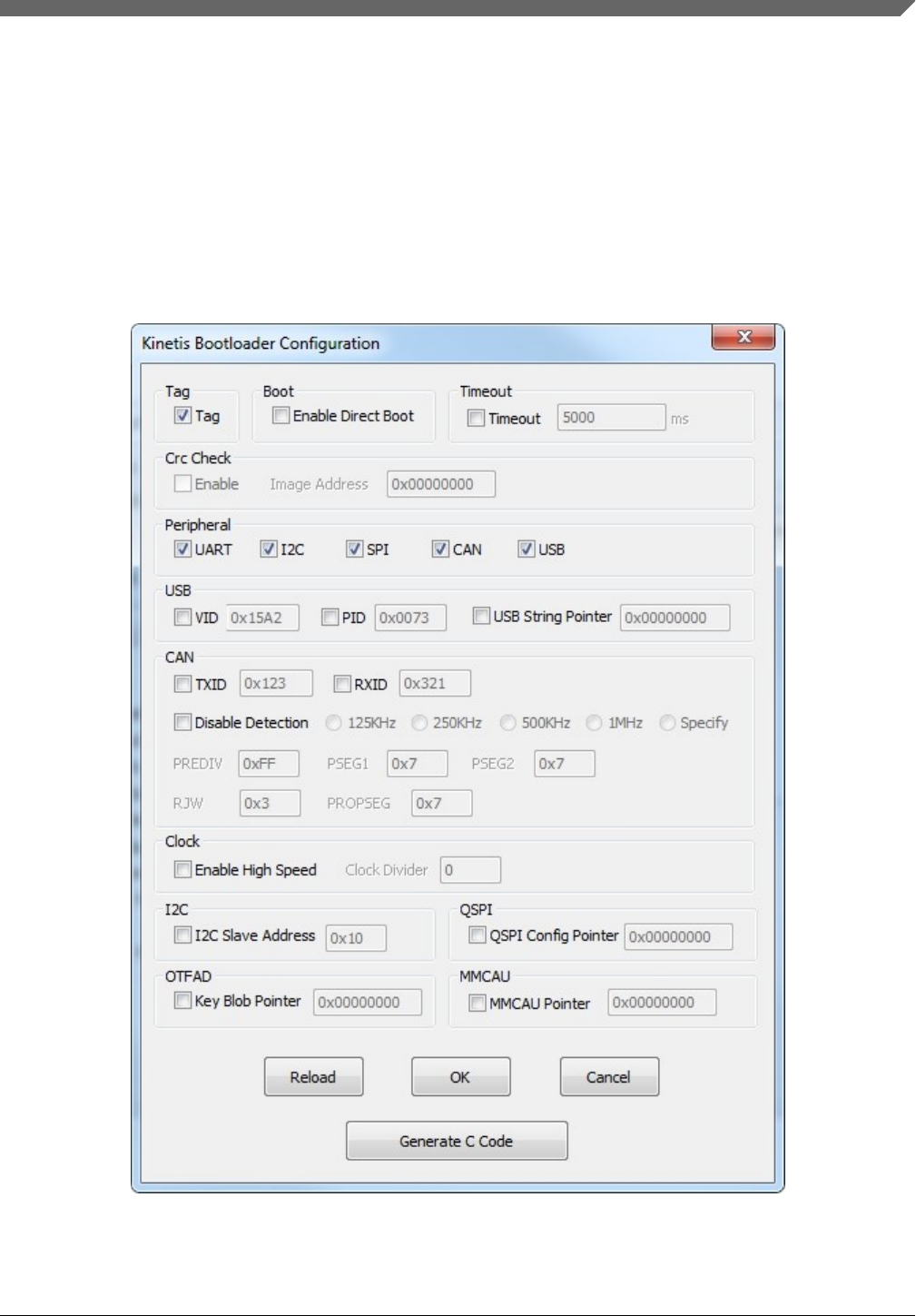The height and width of the screenshot is (1316, 916).
Task: Click the Image Address input field
Action: click(441, 484)
